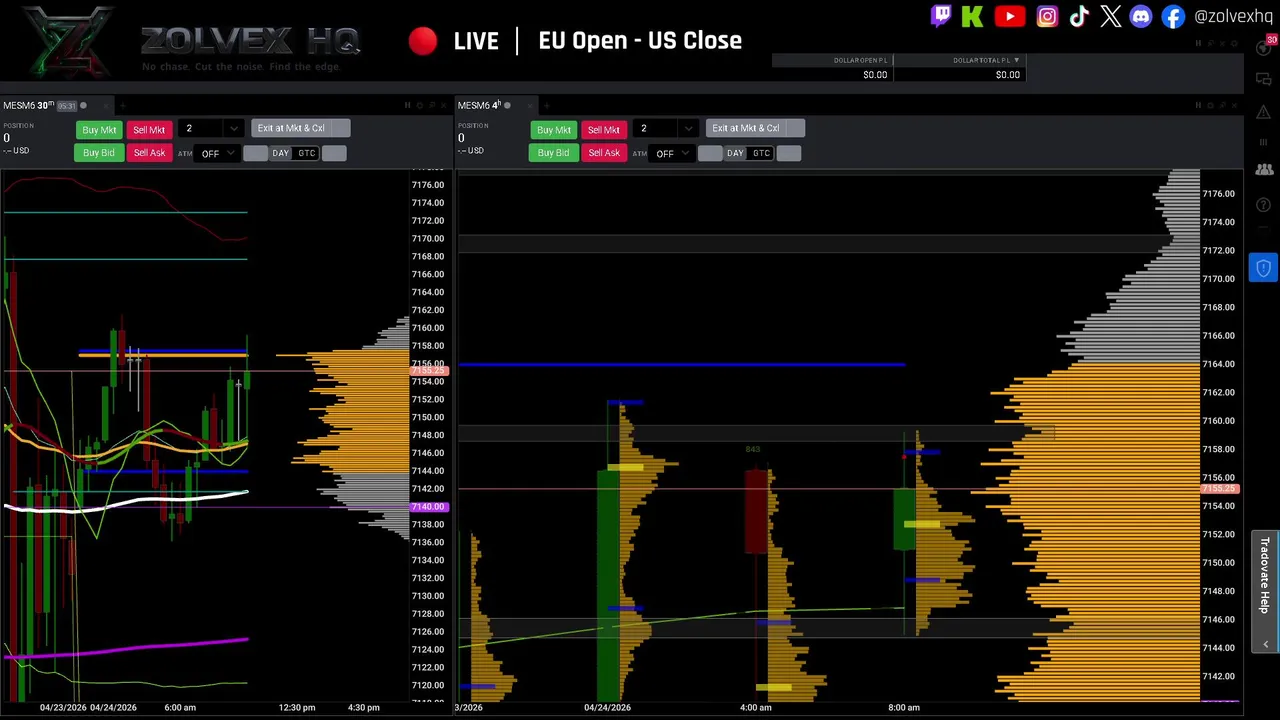Select DAY time-in-force in the 4h panel
Image resolution: width=1280 pixels, height=720 pixels.
735,153
